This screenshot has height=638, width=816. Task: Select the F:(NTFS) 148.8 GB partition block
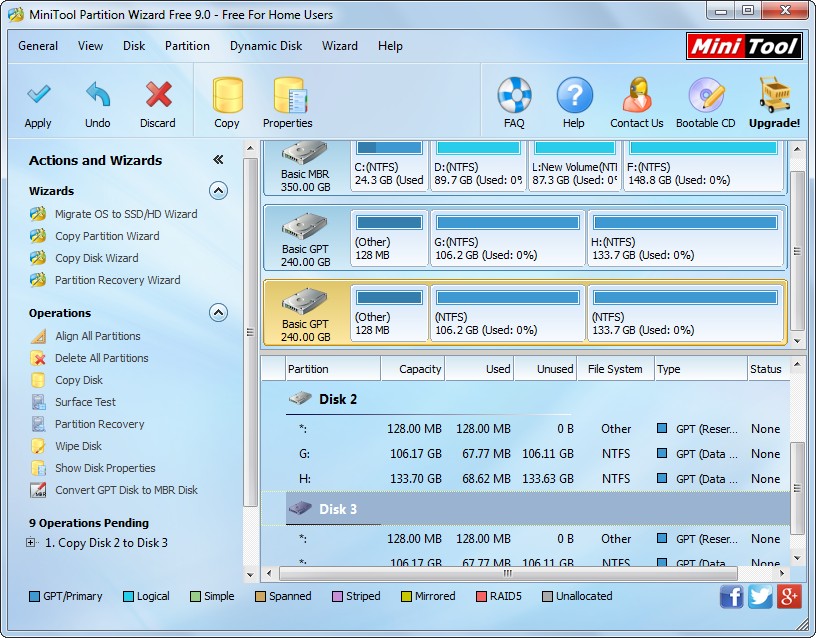pos(703,165)
